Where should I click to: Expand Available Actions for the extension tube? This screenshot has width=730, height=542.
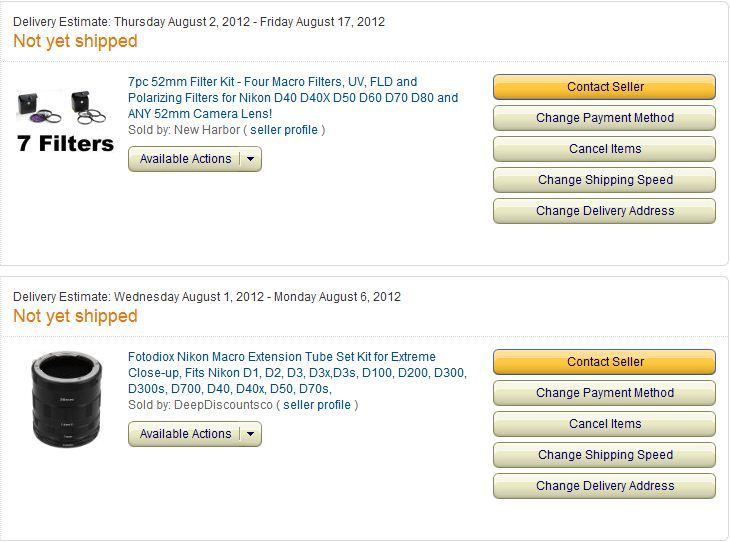pos(185,434)
